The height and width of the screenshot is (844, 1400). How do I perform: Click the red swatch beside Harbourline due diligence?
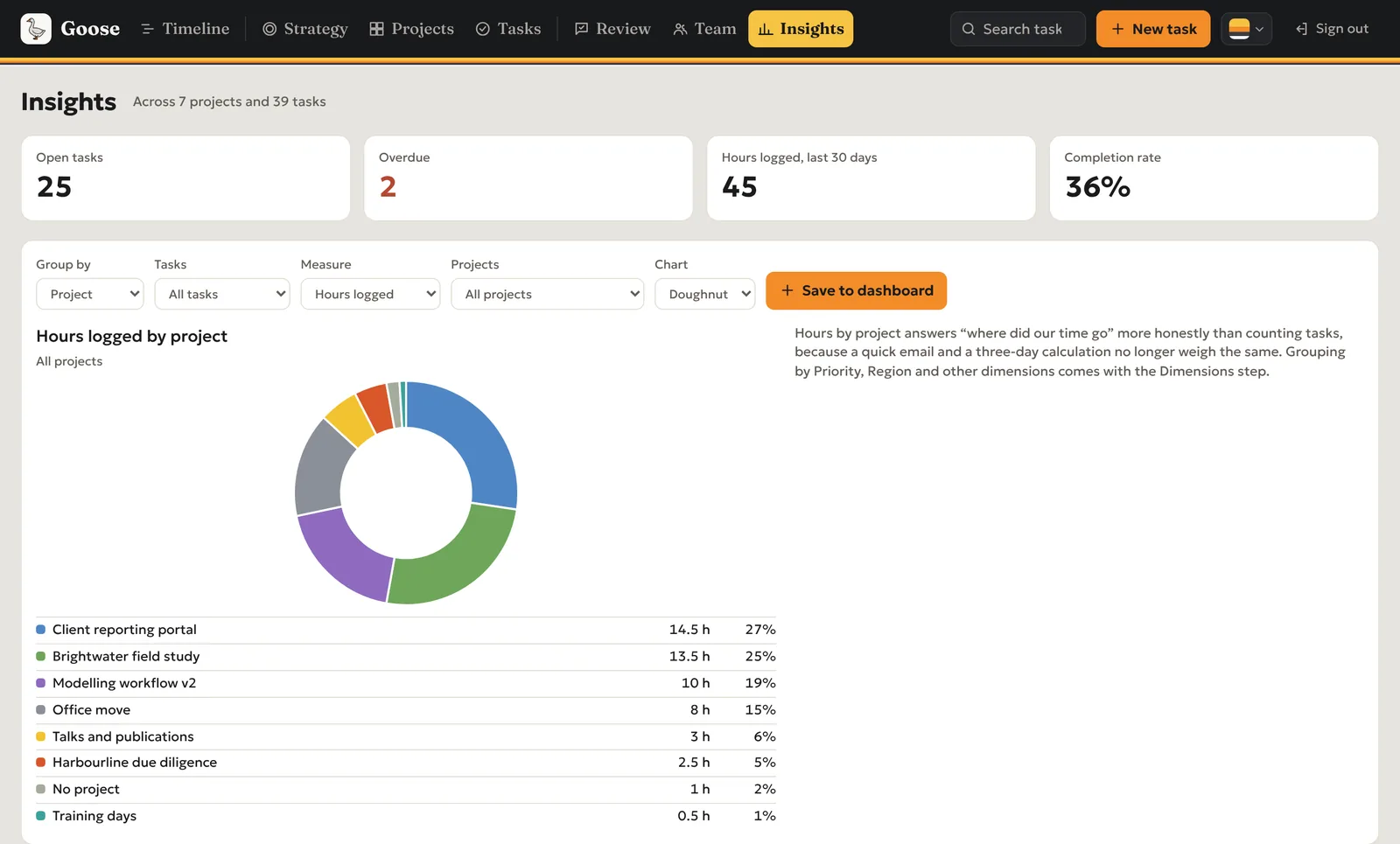(40, 763)
